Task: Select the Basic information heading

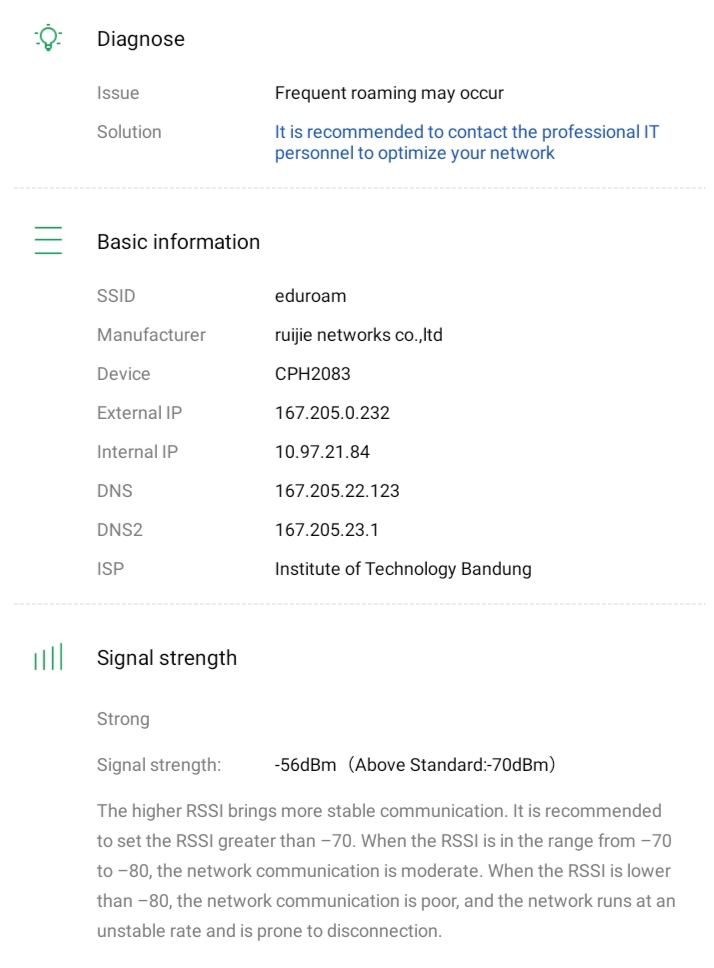Action: (x=178, y=242)
